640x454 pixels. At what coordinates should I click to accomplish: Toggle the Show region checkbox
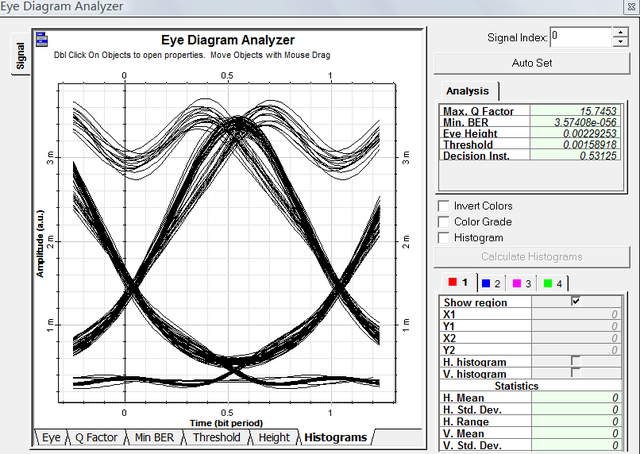click(576, 301)
